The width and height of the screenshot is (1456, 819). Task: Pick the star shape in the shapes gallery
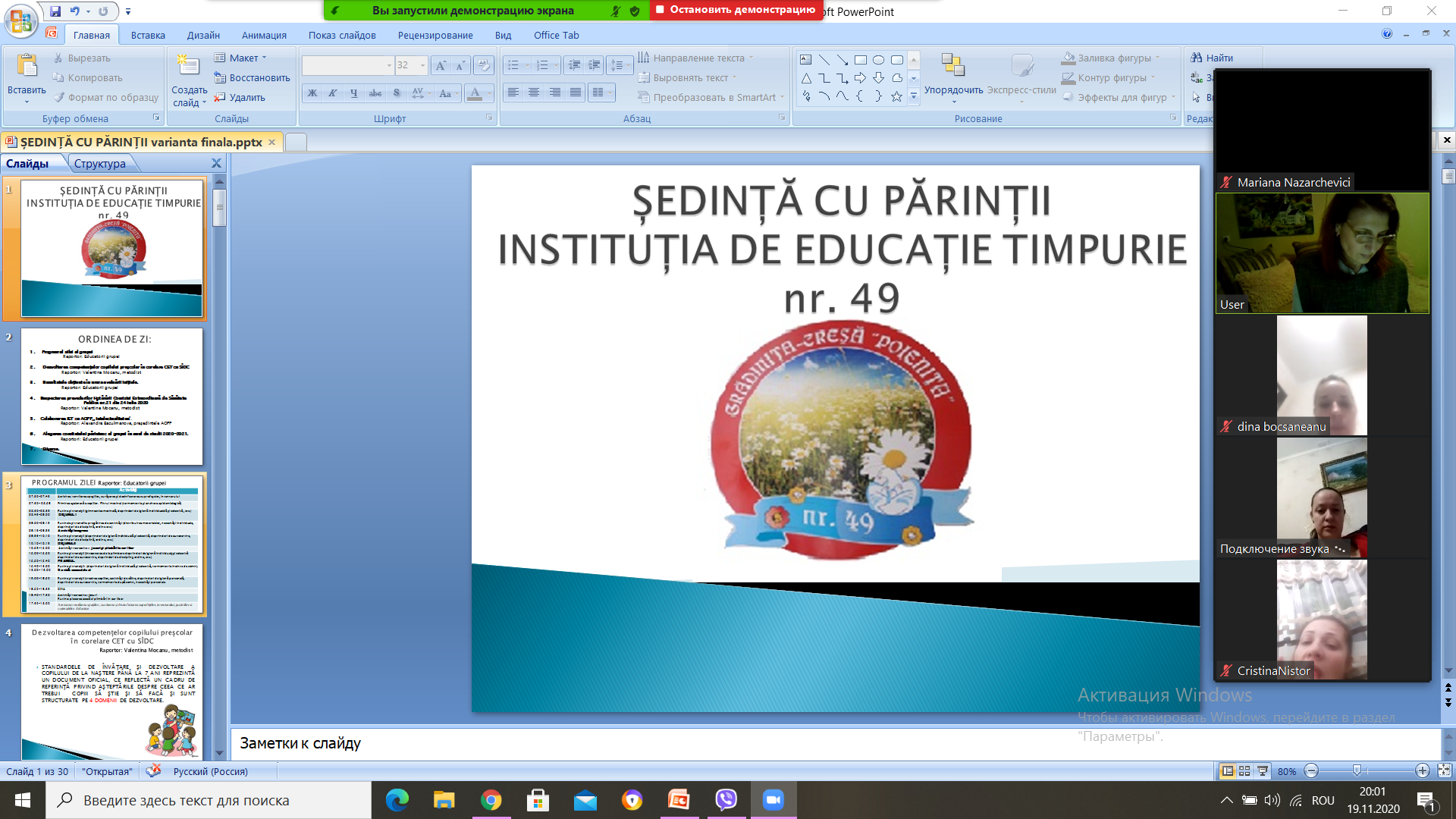click(x=897, y=96)
